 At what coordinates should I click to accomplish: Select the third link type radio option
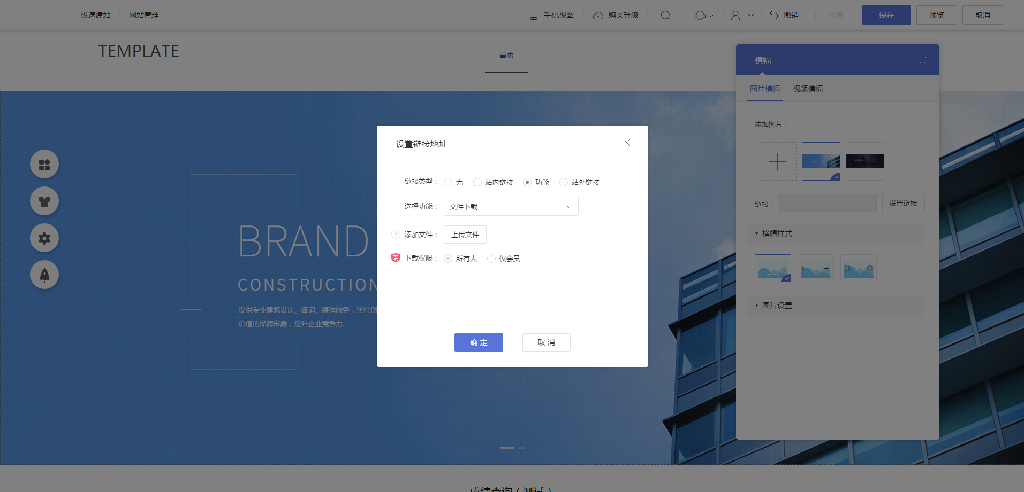tap(527, 182)
